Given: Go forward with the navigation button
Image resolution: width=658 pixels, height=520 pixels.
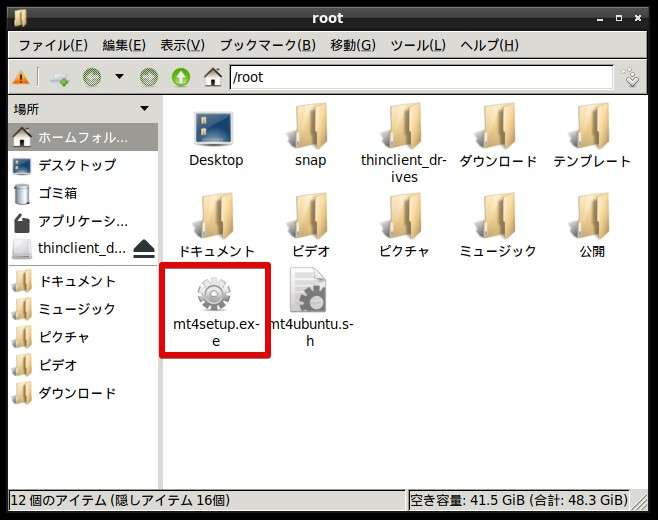Looking at the screenshot, I should point(149,78).
